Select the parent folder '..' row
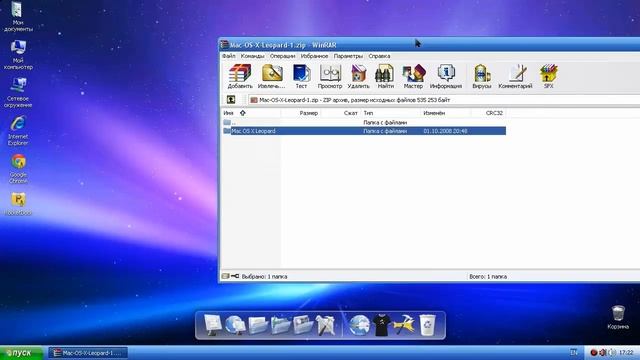The image size is (640, 360). [363, 122]
